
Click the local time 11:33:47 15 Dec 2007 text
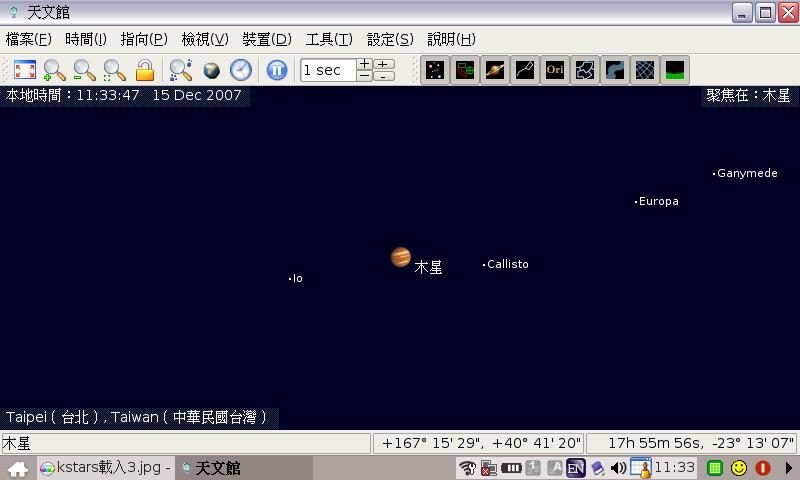click(123, 95)
